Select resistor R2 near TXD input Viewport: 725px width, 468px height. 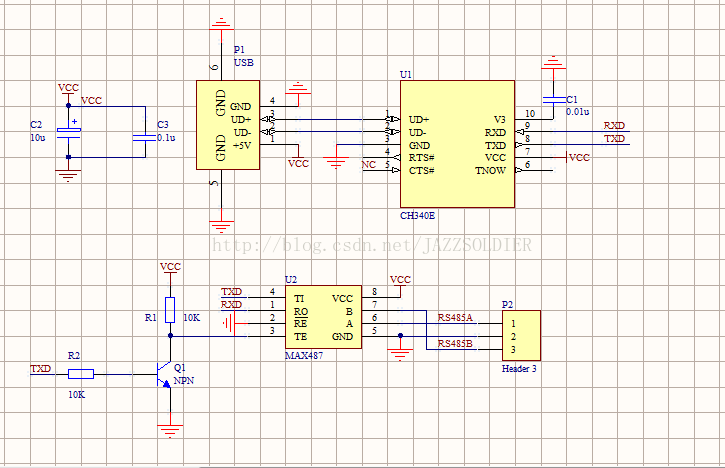(x=81, y=374)
